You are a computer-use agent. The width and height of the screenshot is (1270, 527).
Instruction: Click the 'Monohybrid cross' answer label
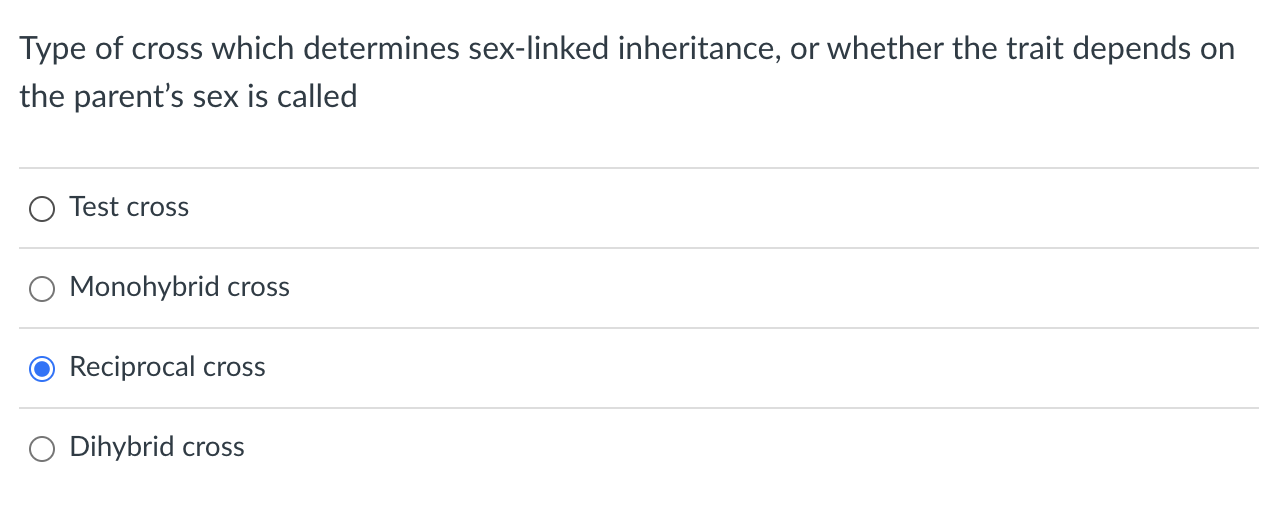pyautogui.click(x=180, y=287)
